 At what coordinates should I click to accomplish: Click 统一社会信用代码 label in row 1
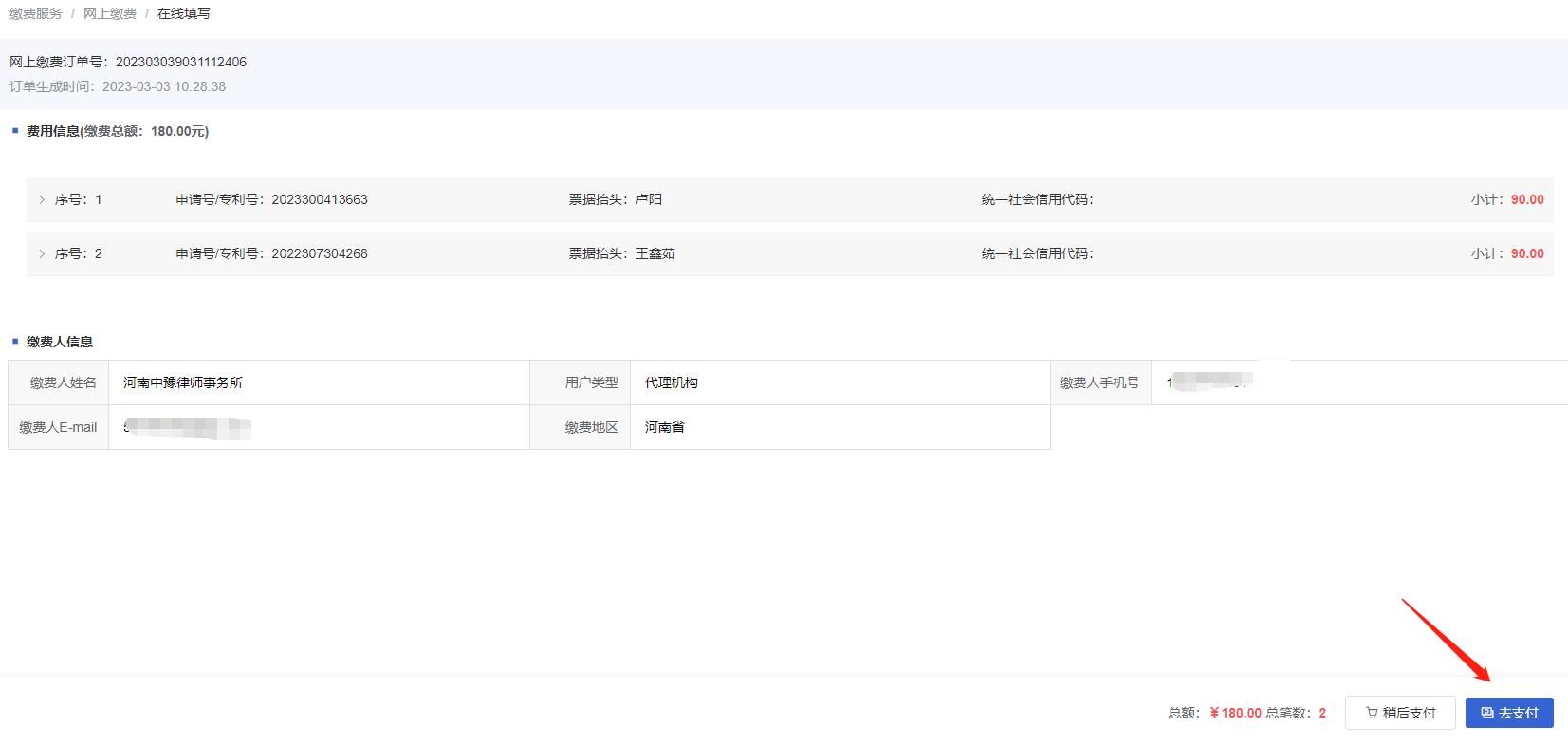pos(1038,199)
